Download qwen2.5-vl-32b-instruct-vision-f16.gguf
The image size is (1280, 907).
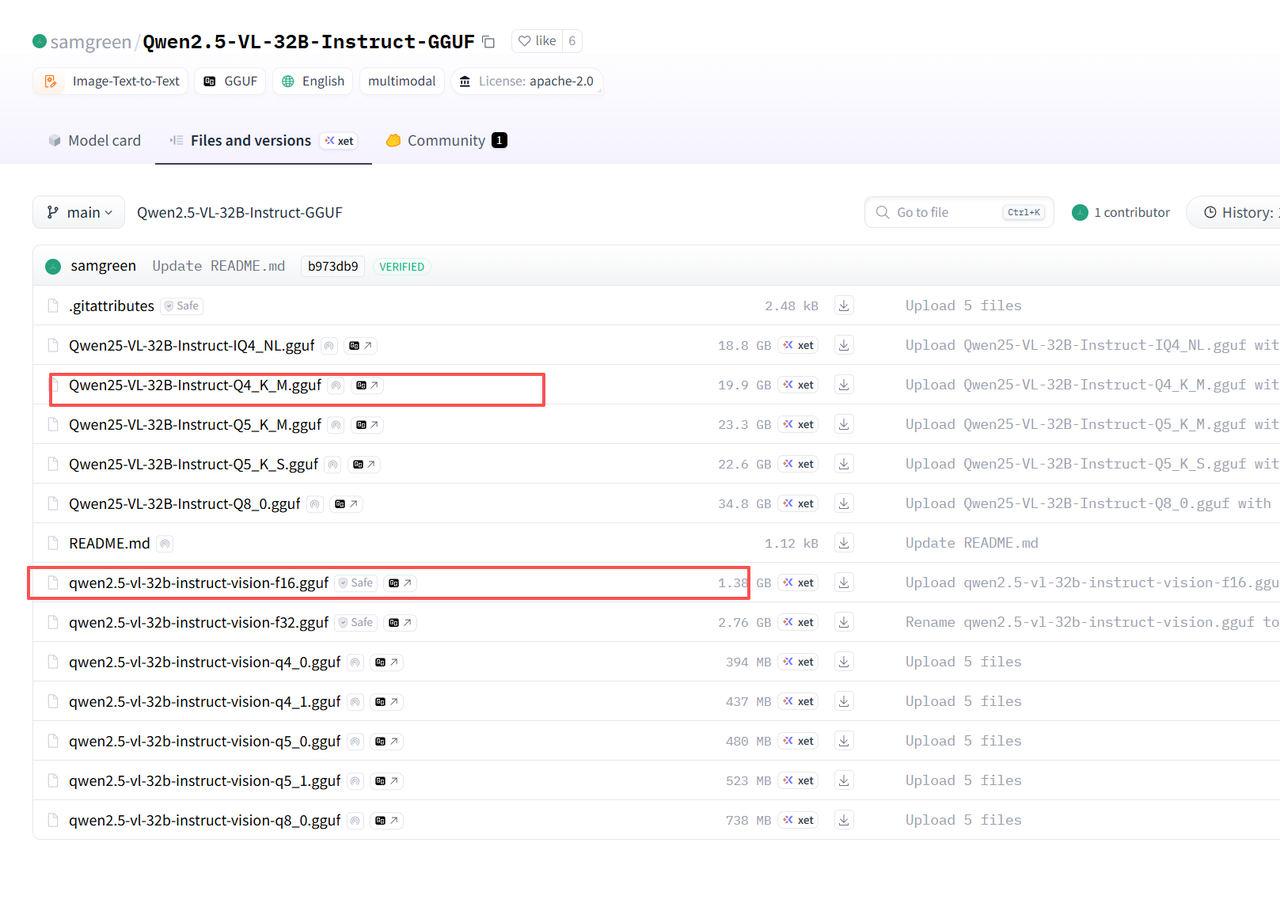(844, 582)
